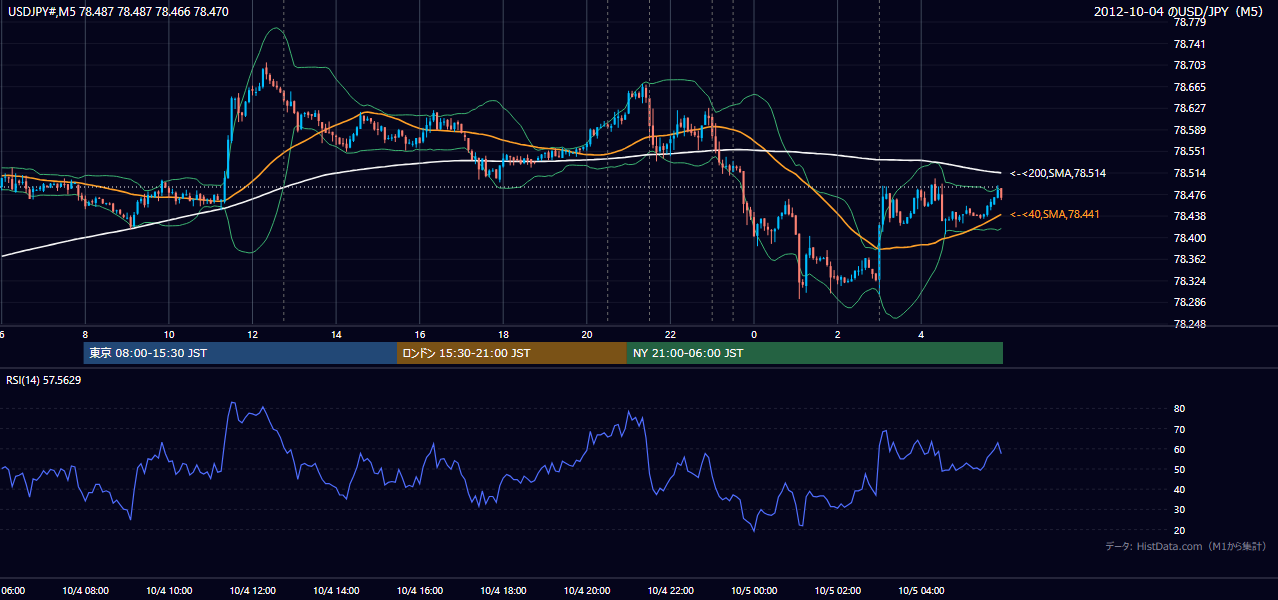Click RSI scale value 50
This screenshot has width=1278, height=600.
coord(1180,470)
